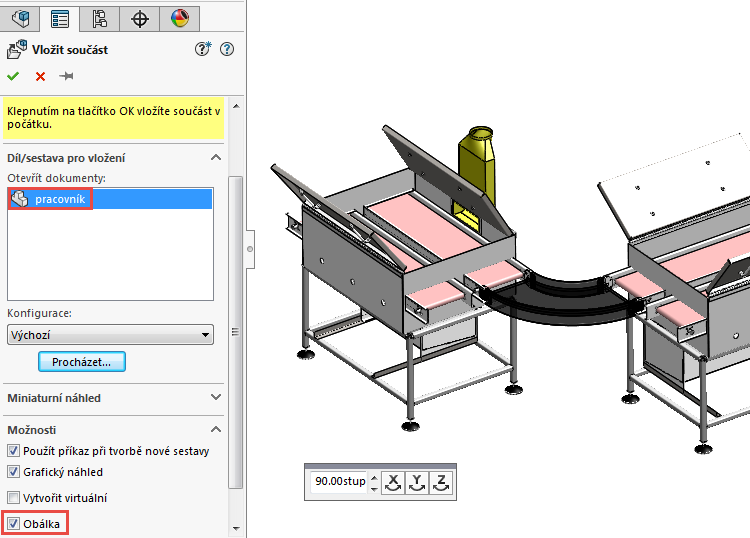Open the help question mark icon
The width and height of the screenshot is (750, 538).
tap(227, 49)
